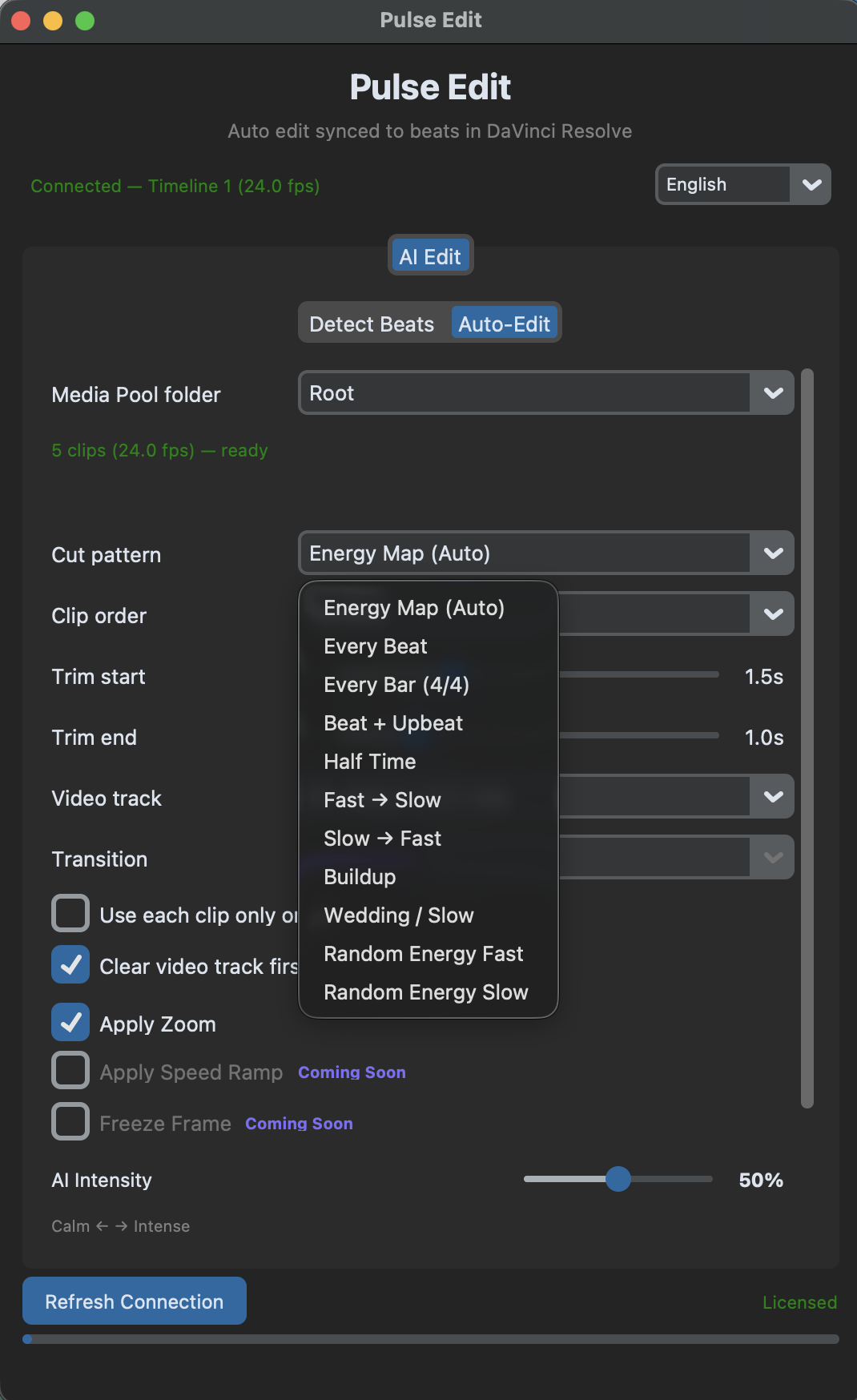Click the Trim end slider track
The width and height of the screenshot is (857, 1400).
pos(639,735)
